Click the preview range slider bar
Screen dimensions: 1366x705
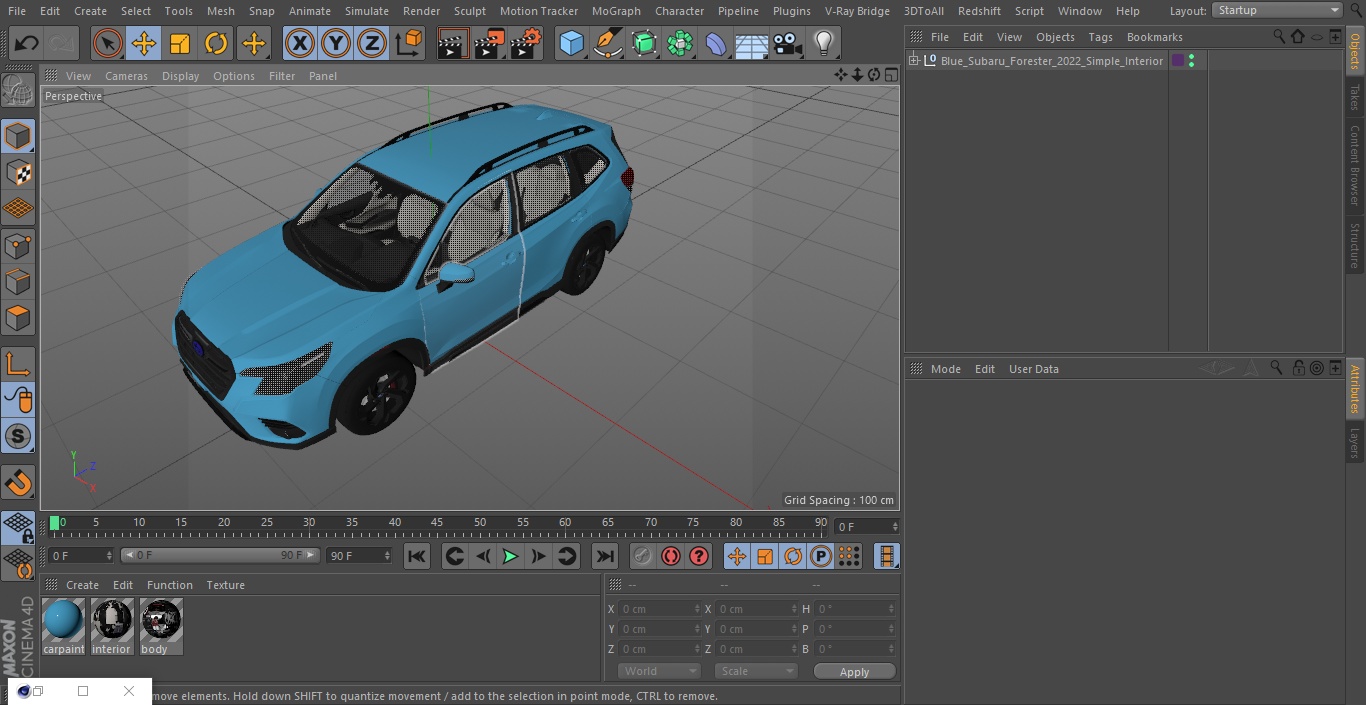point(220,555)
